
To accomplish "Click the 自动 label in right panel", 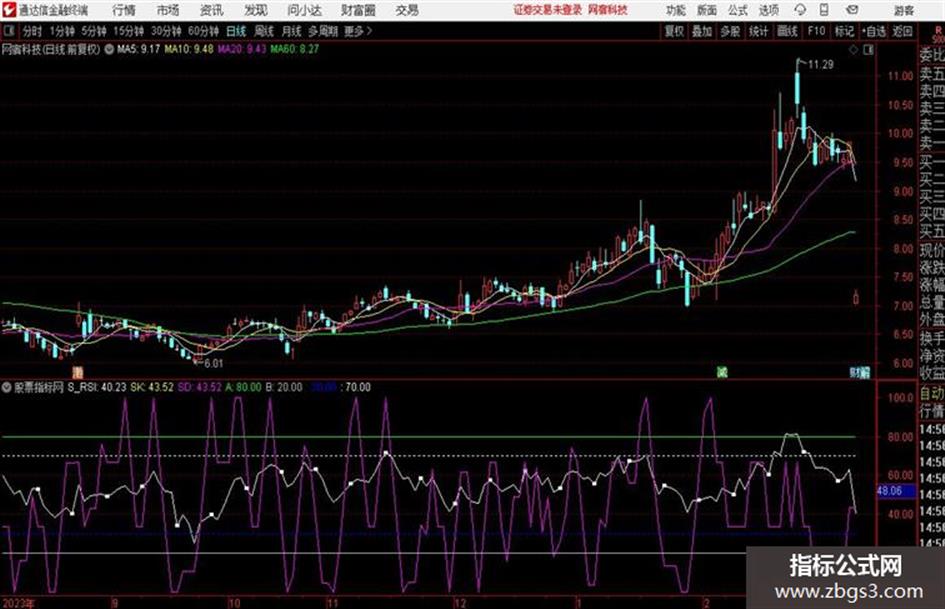I will (932, 394).
